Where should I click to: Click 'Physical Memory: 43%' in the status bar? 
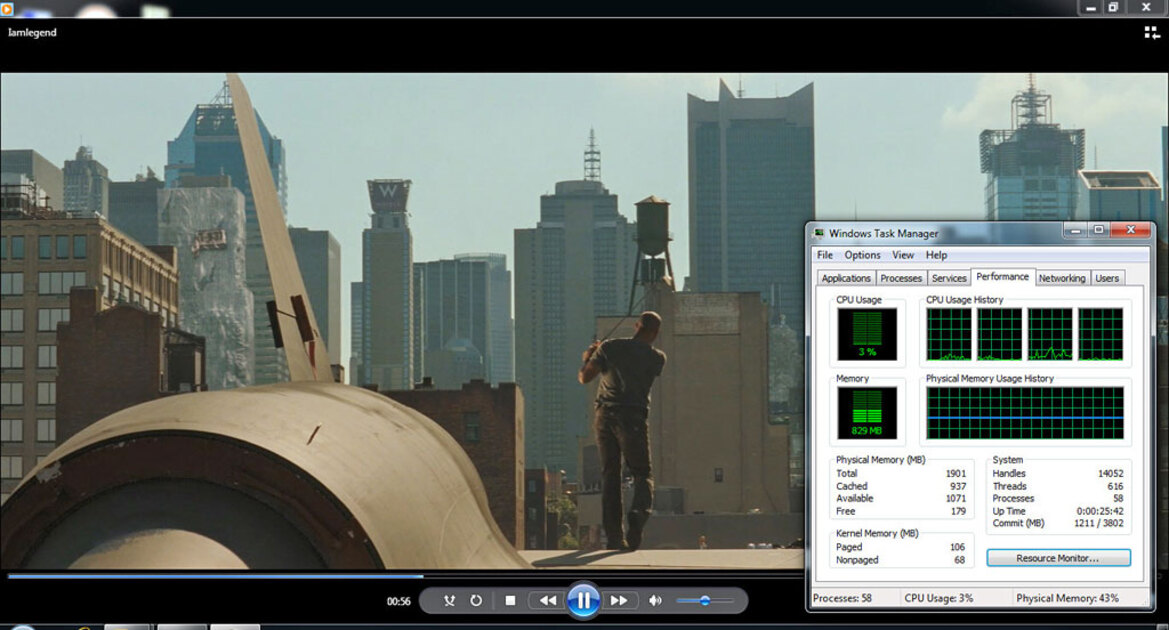point(1068,598)
